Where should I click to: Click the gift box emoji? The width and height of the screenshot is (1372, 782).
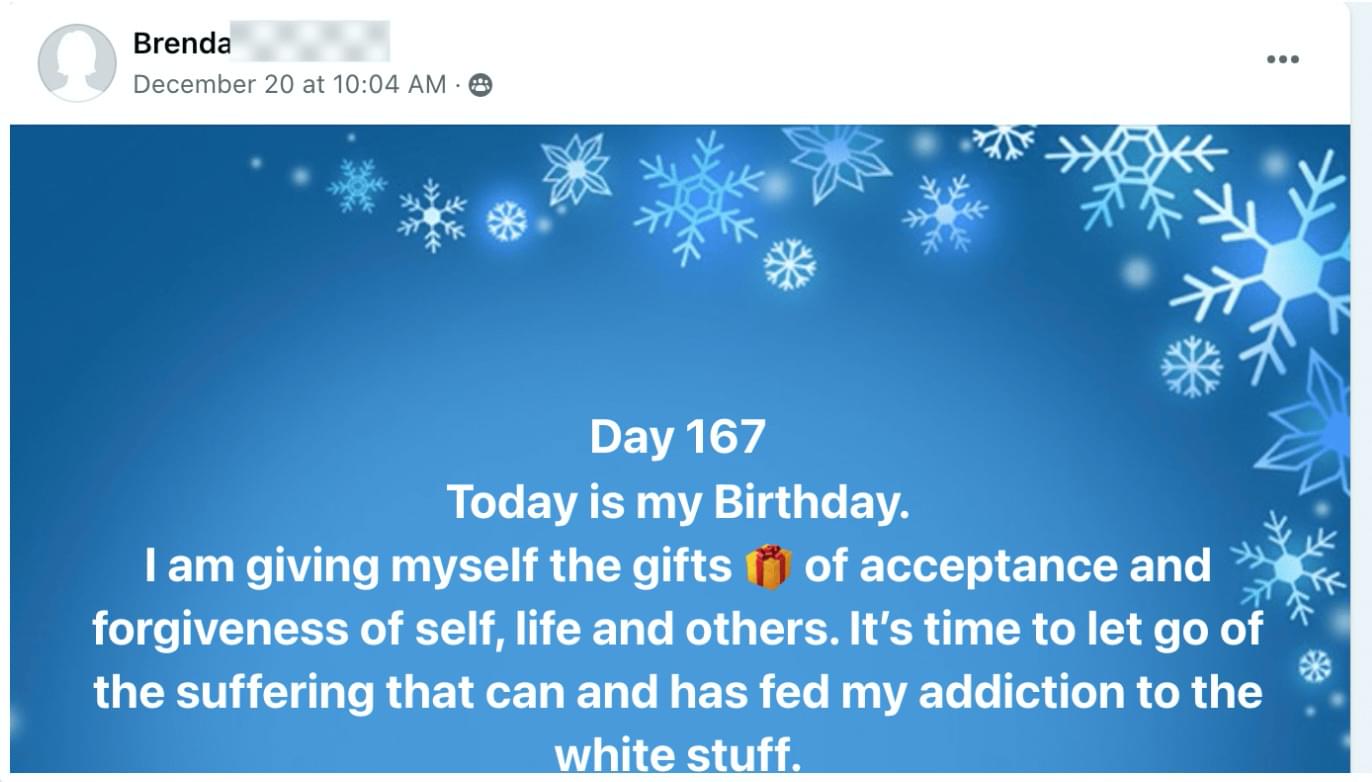768,567
